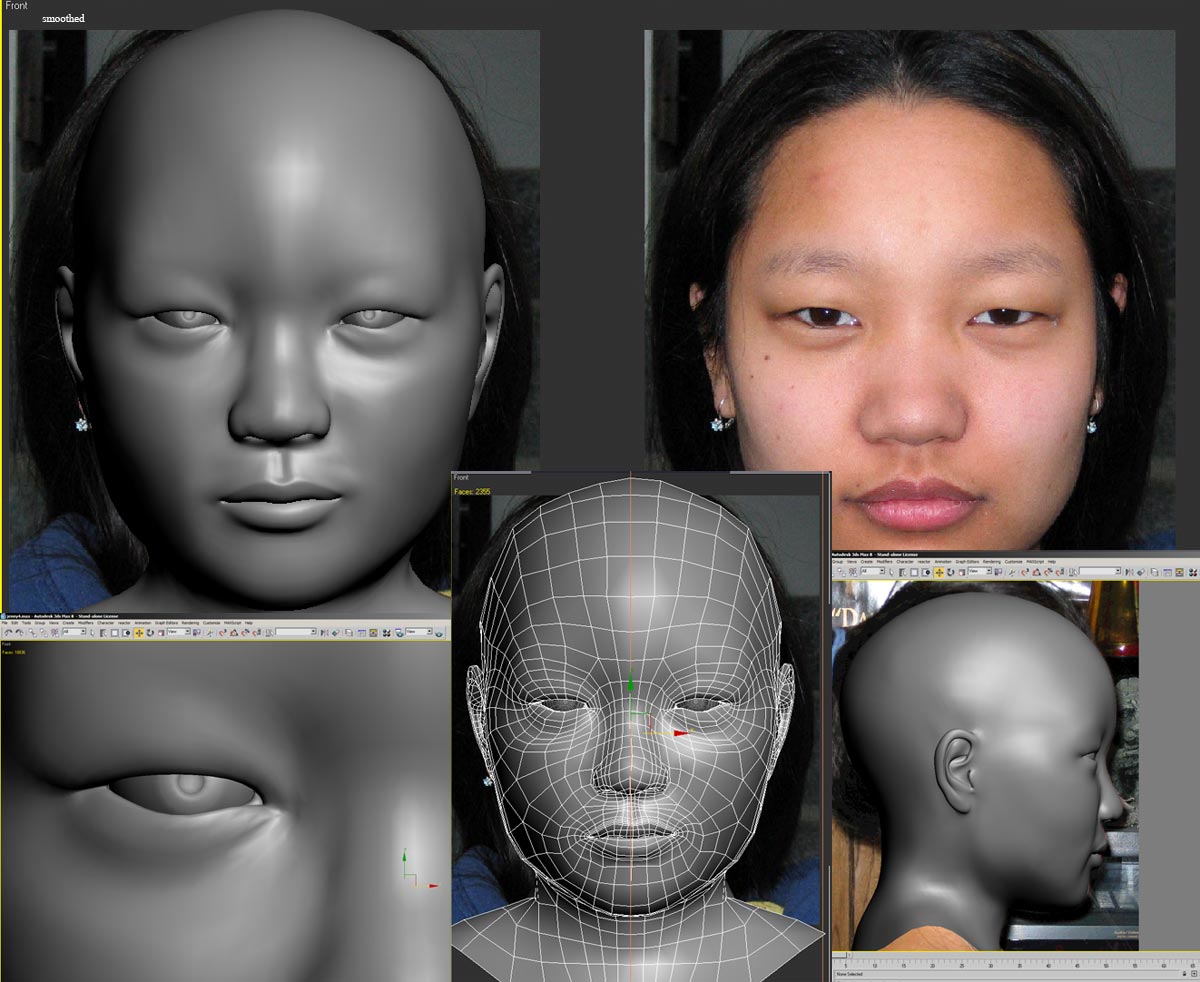Toggle 3D Snaps in jenny4.max window
Screen dimensions: 1200x982
222,633
